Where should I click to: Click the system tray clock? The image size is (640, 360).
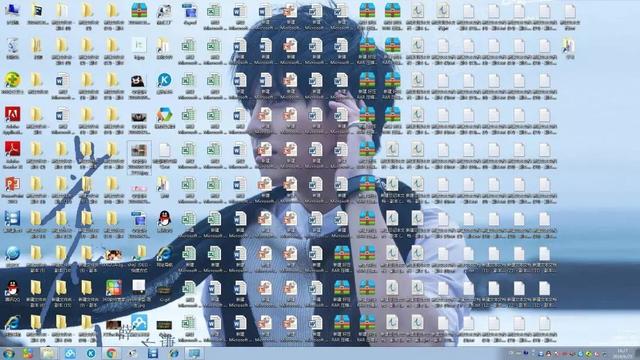pyautogui.click(x=622, y=353)
